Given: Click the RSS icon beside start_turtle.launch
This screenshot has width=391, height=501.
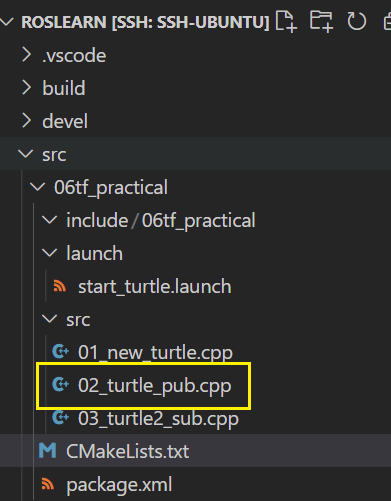Looking at the screenshot, I should 60,286.
